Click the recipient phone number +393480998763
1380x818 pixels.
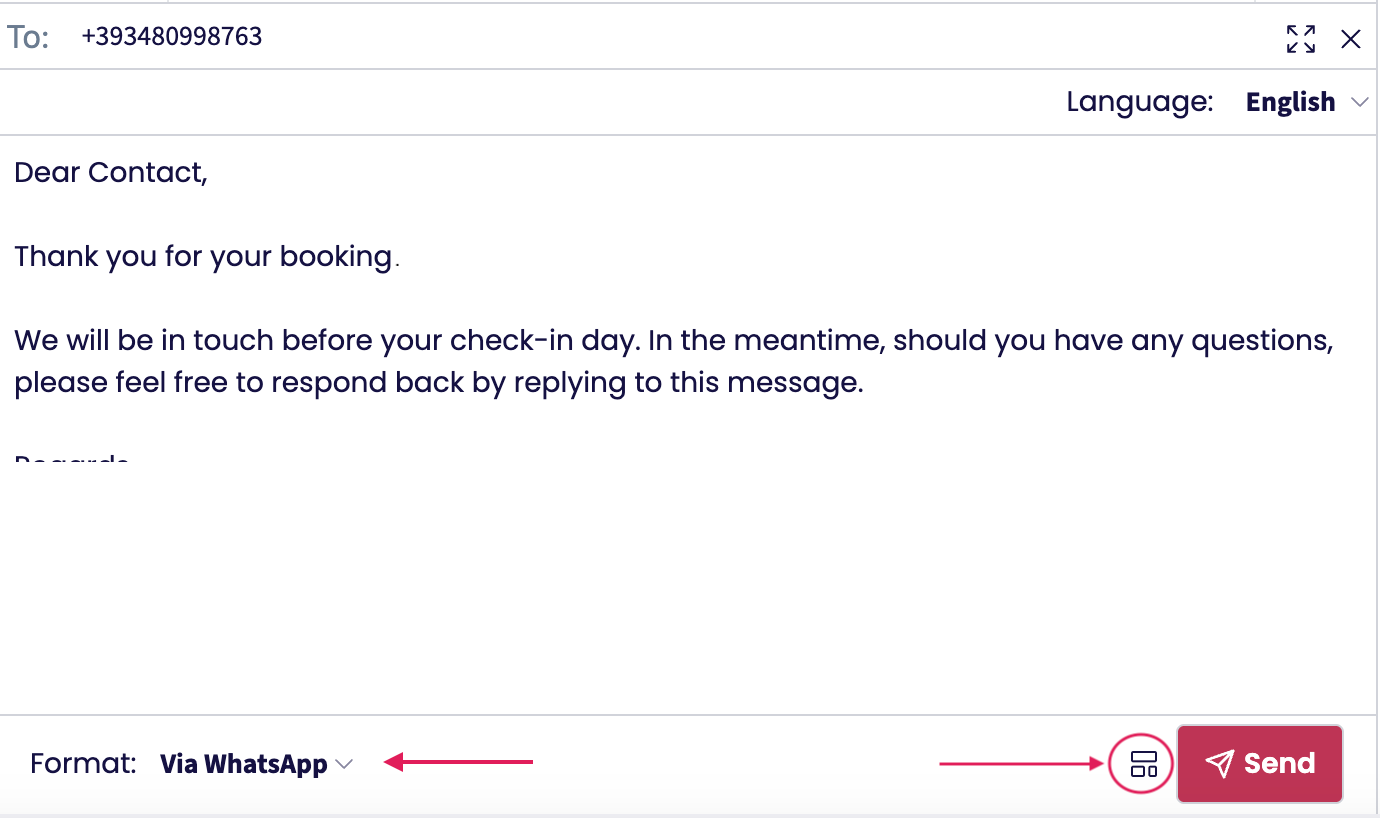click(x=172, y=37)
